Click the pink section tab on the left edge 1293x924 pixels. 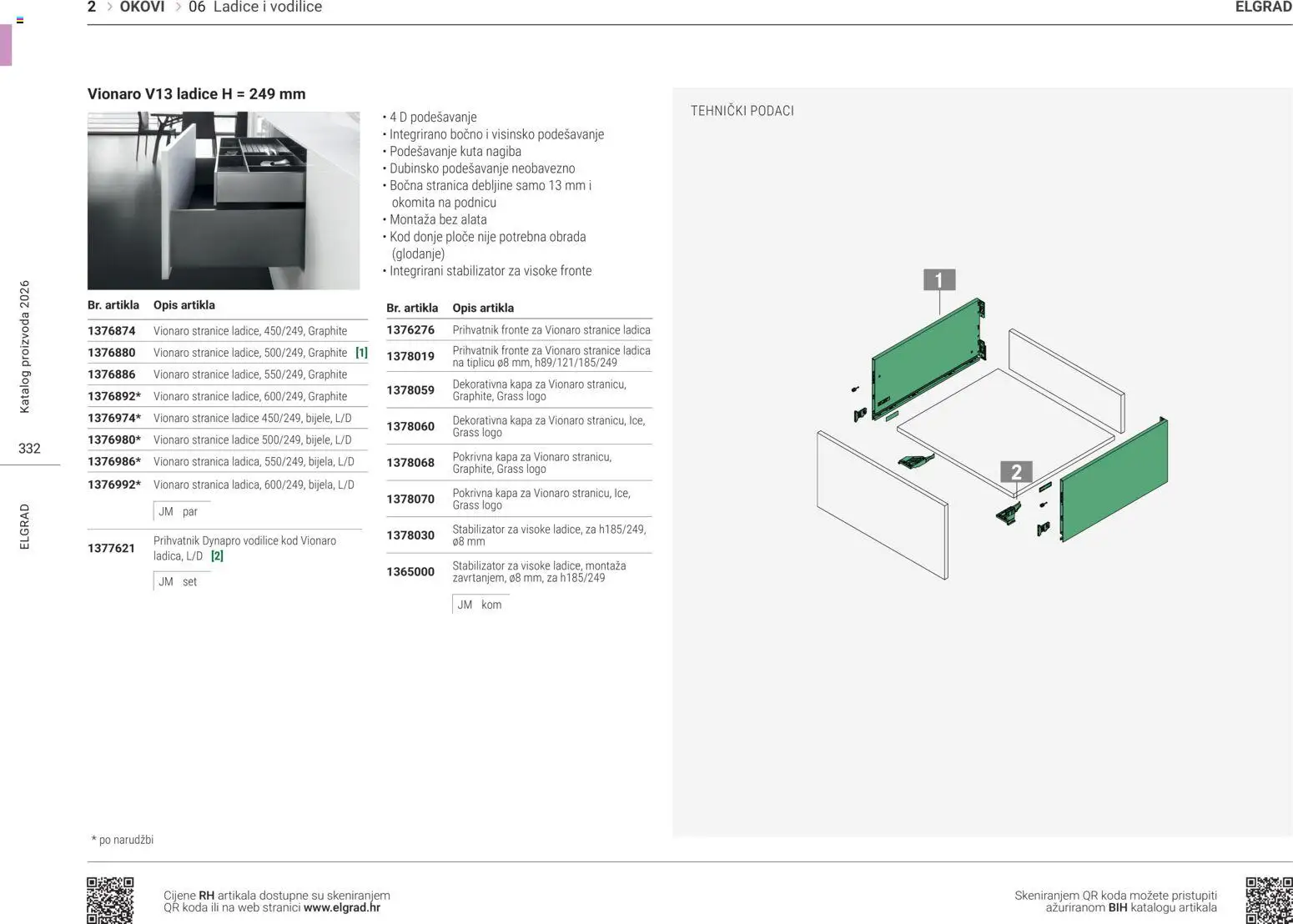pos(6,45)
